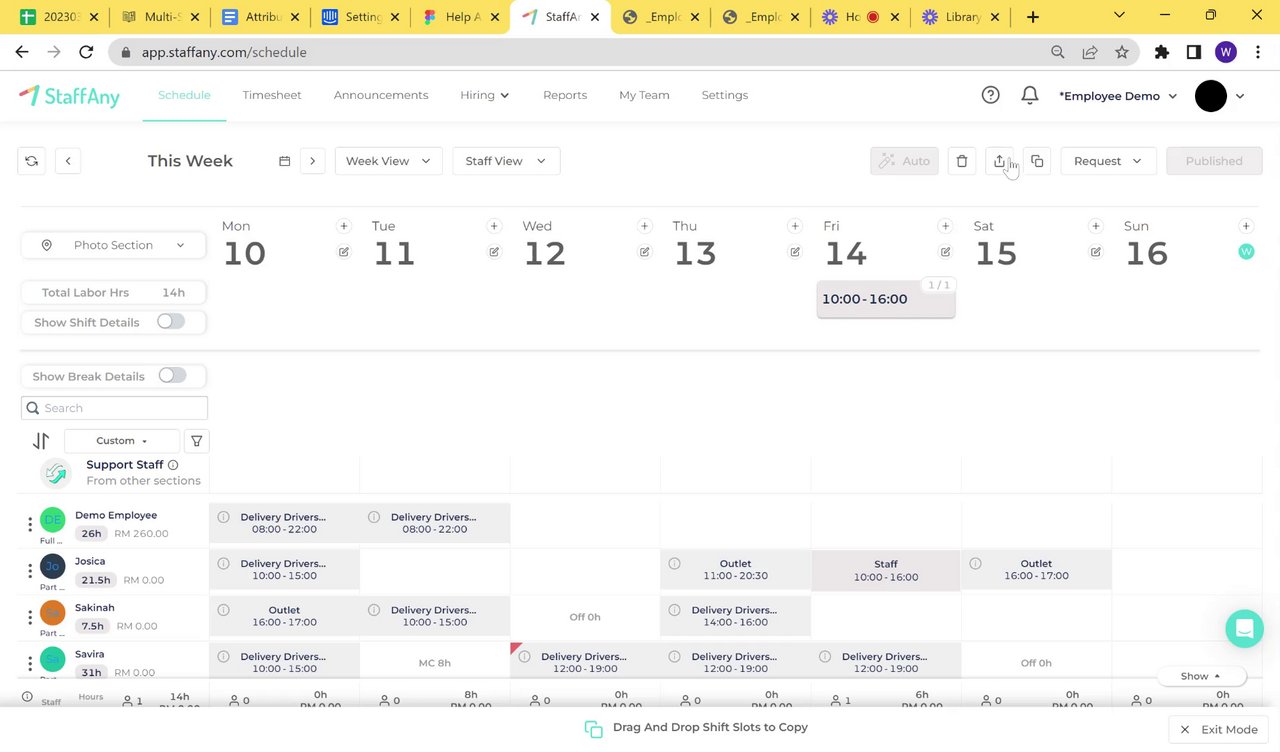The width and height of the screenshot is (1280, 752).
Task: Switch to the Timesheet tab
Action: click(272, 95)
